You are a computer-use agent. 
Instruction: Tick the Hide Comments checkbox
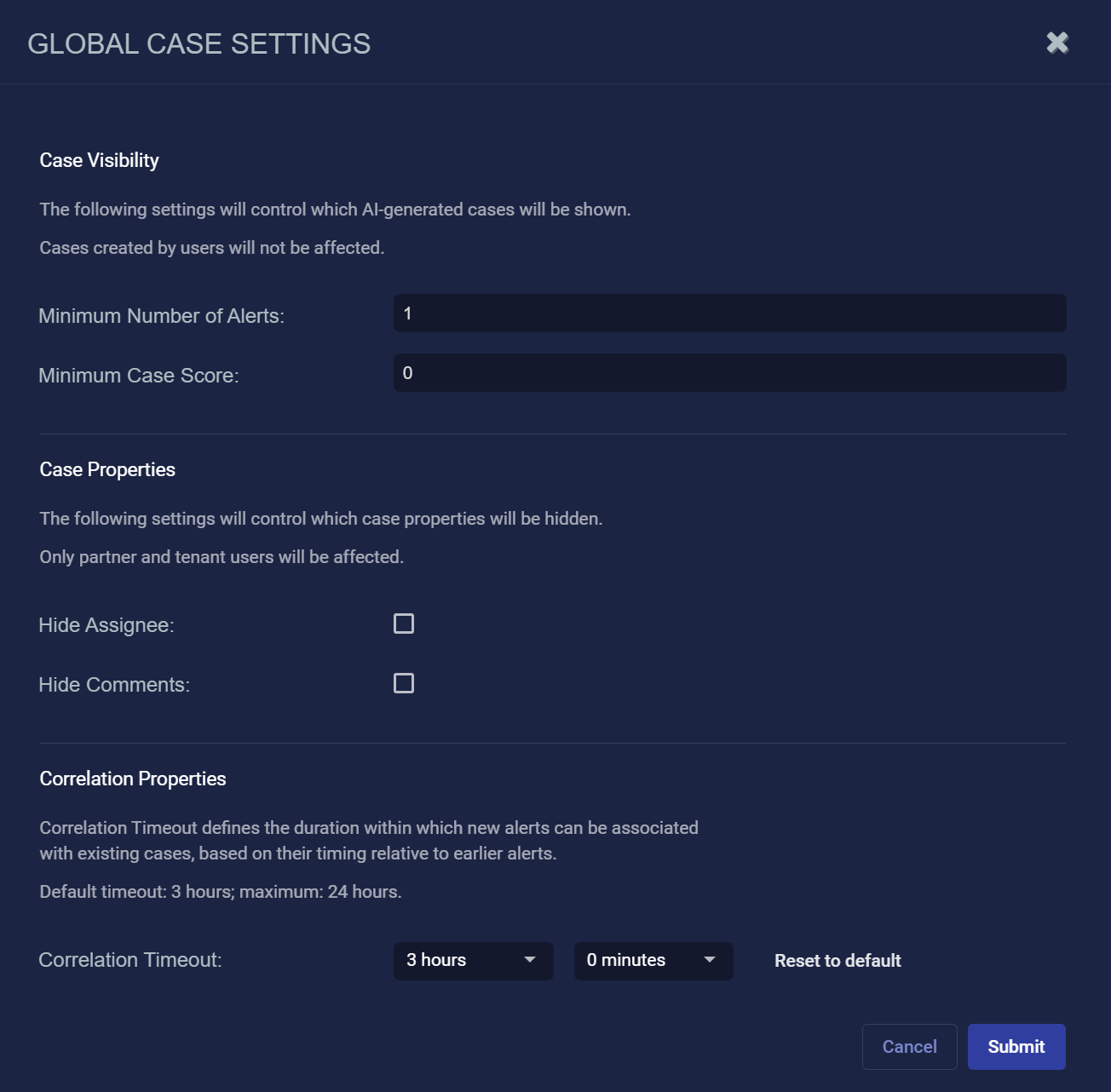(404, 684)
